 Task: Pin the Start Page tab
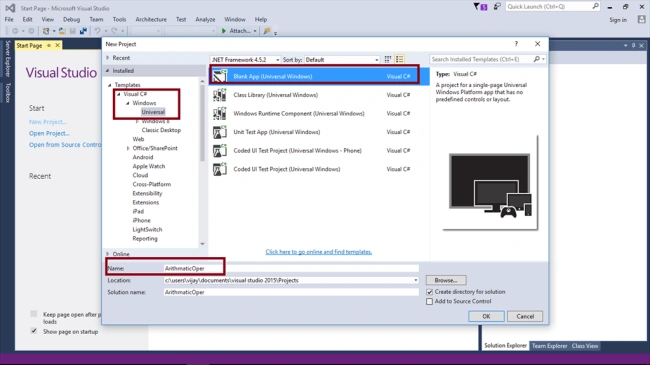coord(49,45)
